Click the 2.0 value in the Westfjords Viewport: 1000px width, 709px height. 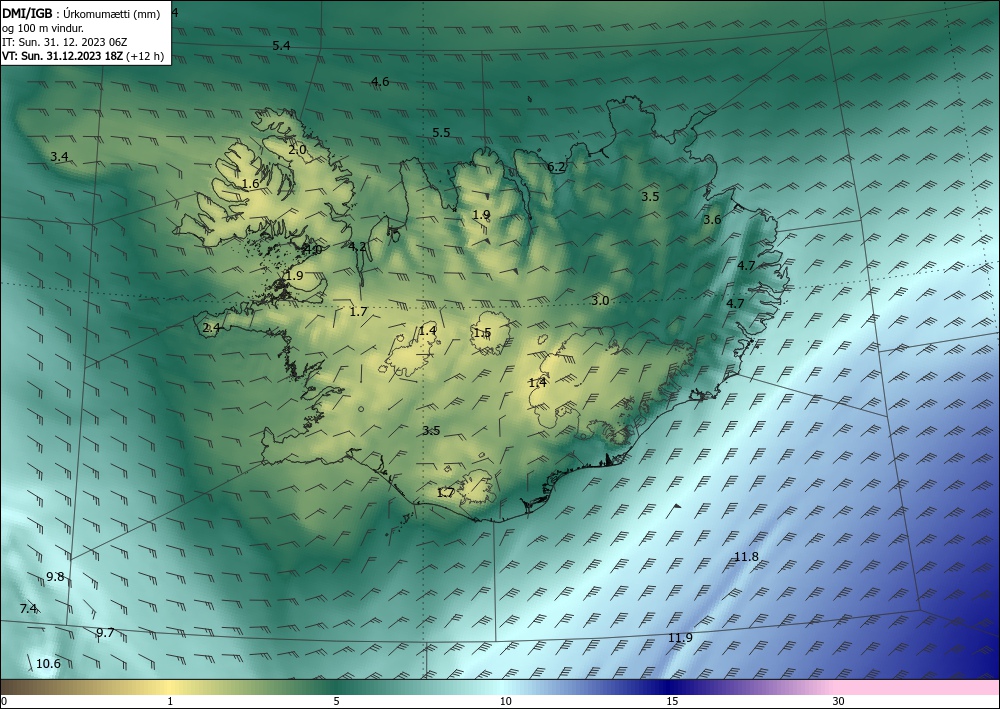[x=297, y=150]
